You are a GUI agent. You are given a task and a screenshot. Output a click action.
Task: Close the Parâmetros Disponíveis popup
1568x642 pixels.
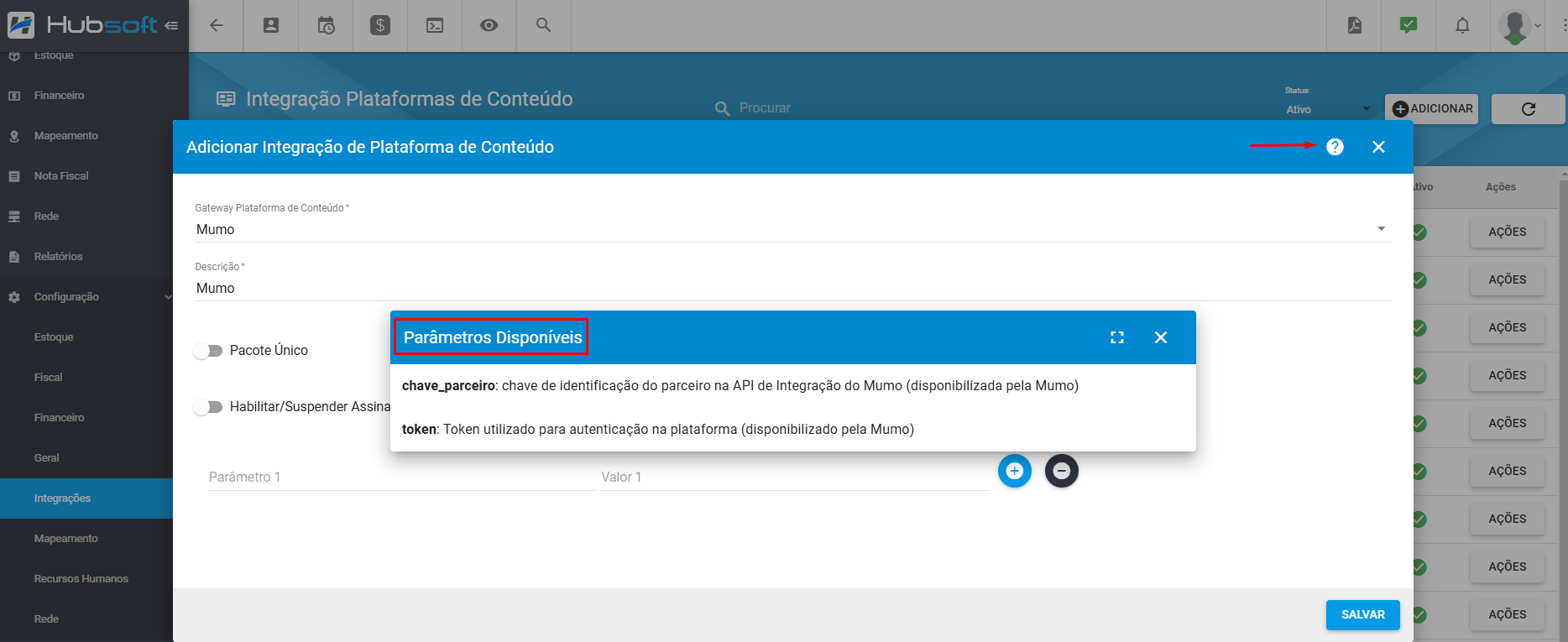click(1161, 337)
